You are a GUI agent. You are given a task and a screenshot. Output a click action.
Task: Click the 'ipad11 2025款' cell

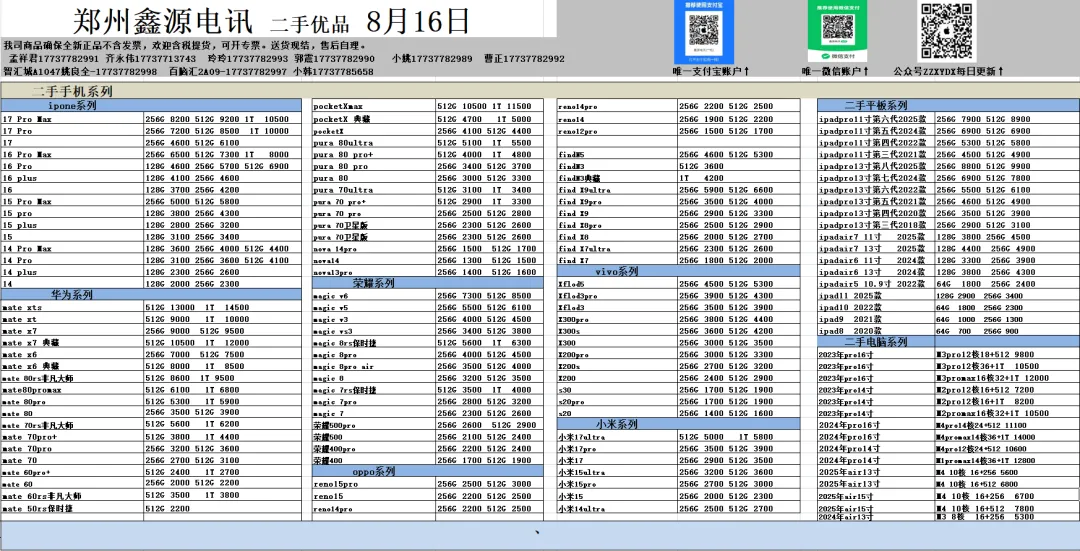pyautogui.click(x=875, y=295)
